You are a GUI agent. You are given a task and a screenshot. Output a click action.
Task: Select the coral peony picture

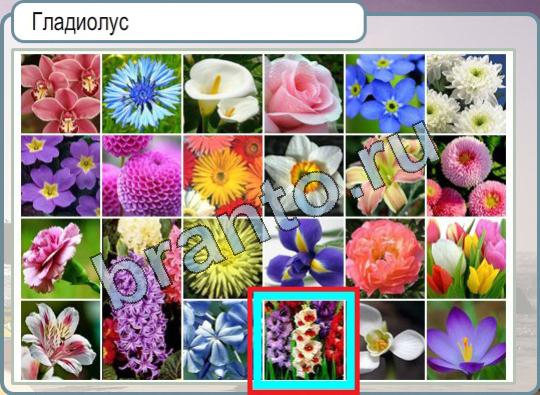385,258
